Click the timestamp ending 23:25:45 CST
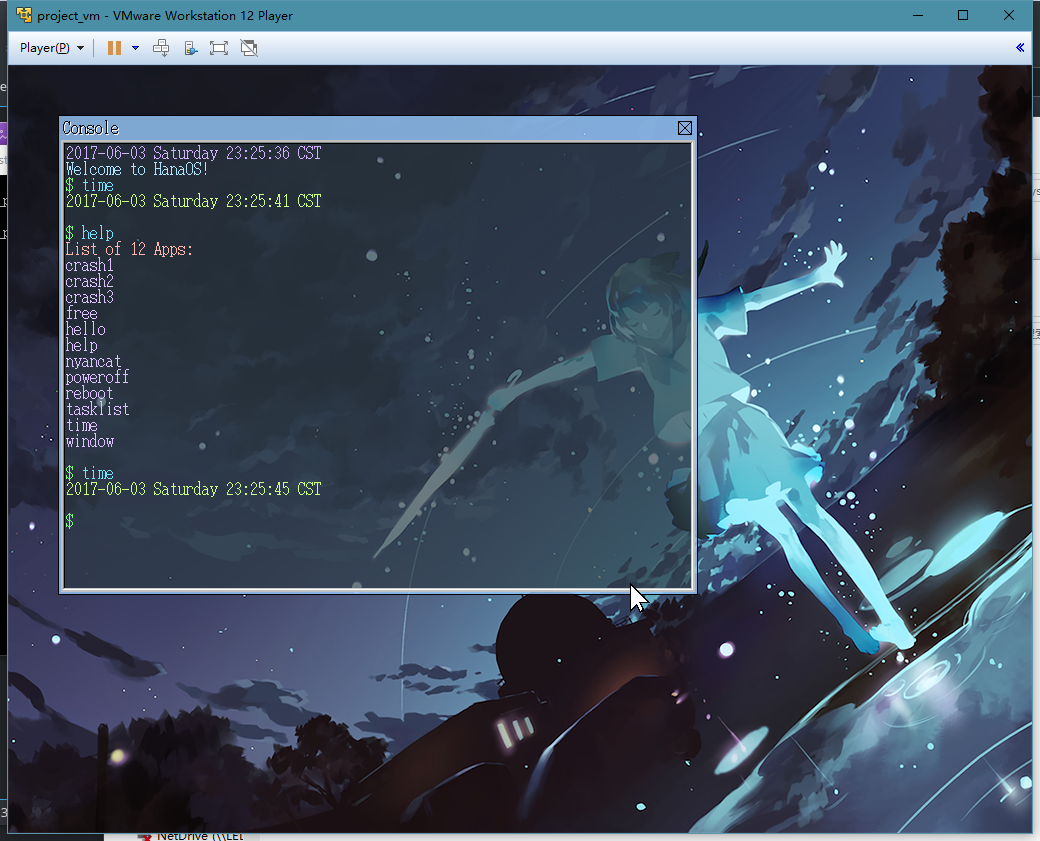 (193, 489)
